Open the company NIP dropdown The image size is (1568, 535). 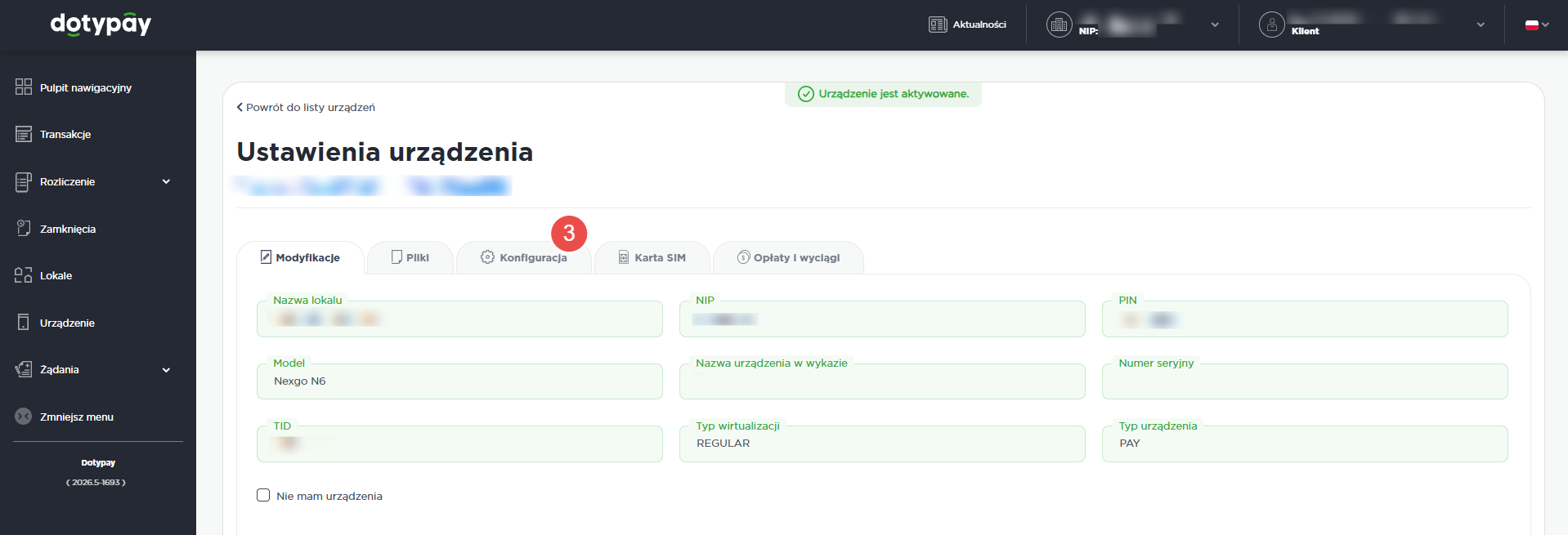click(1214, 25)
